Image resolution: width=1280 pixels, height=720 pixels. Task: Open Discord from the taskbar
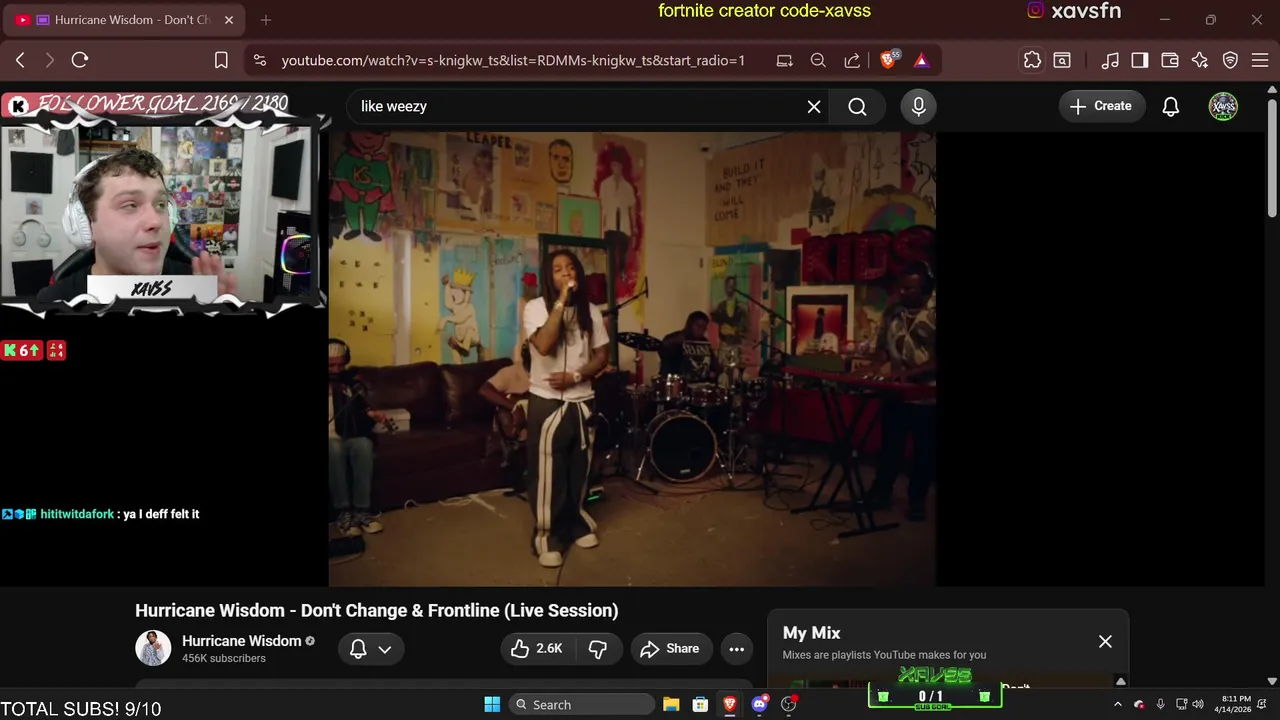pyautogui.click(x=759, y=704)
